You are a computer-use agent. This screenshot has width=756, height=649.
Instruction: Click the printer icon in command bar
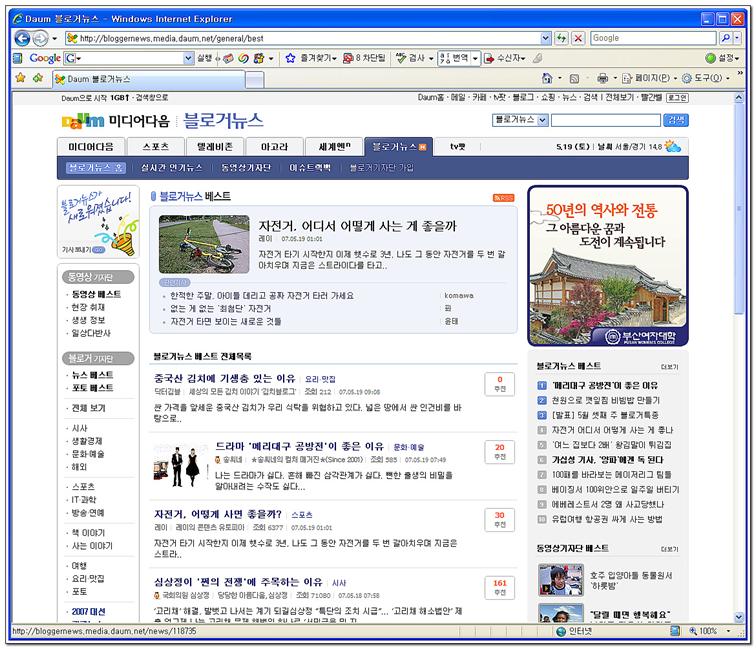point(603,78)
